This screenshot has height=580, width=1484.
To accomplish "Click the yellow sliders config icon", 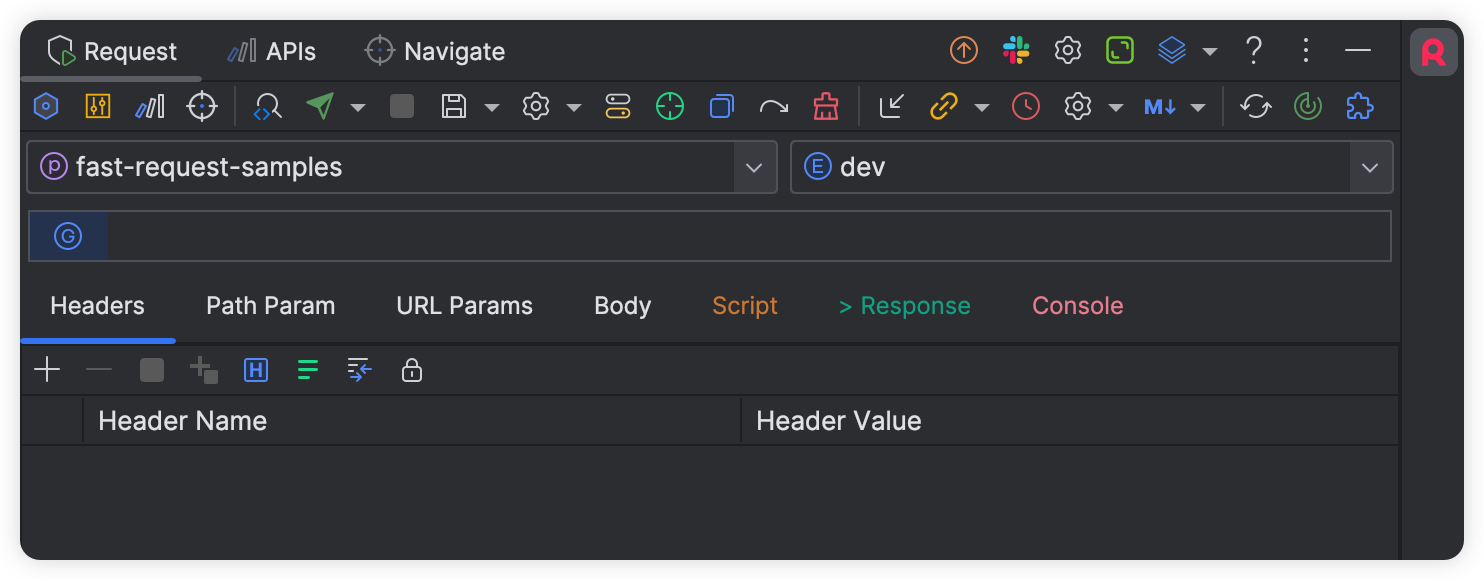I will click(97, 107).
